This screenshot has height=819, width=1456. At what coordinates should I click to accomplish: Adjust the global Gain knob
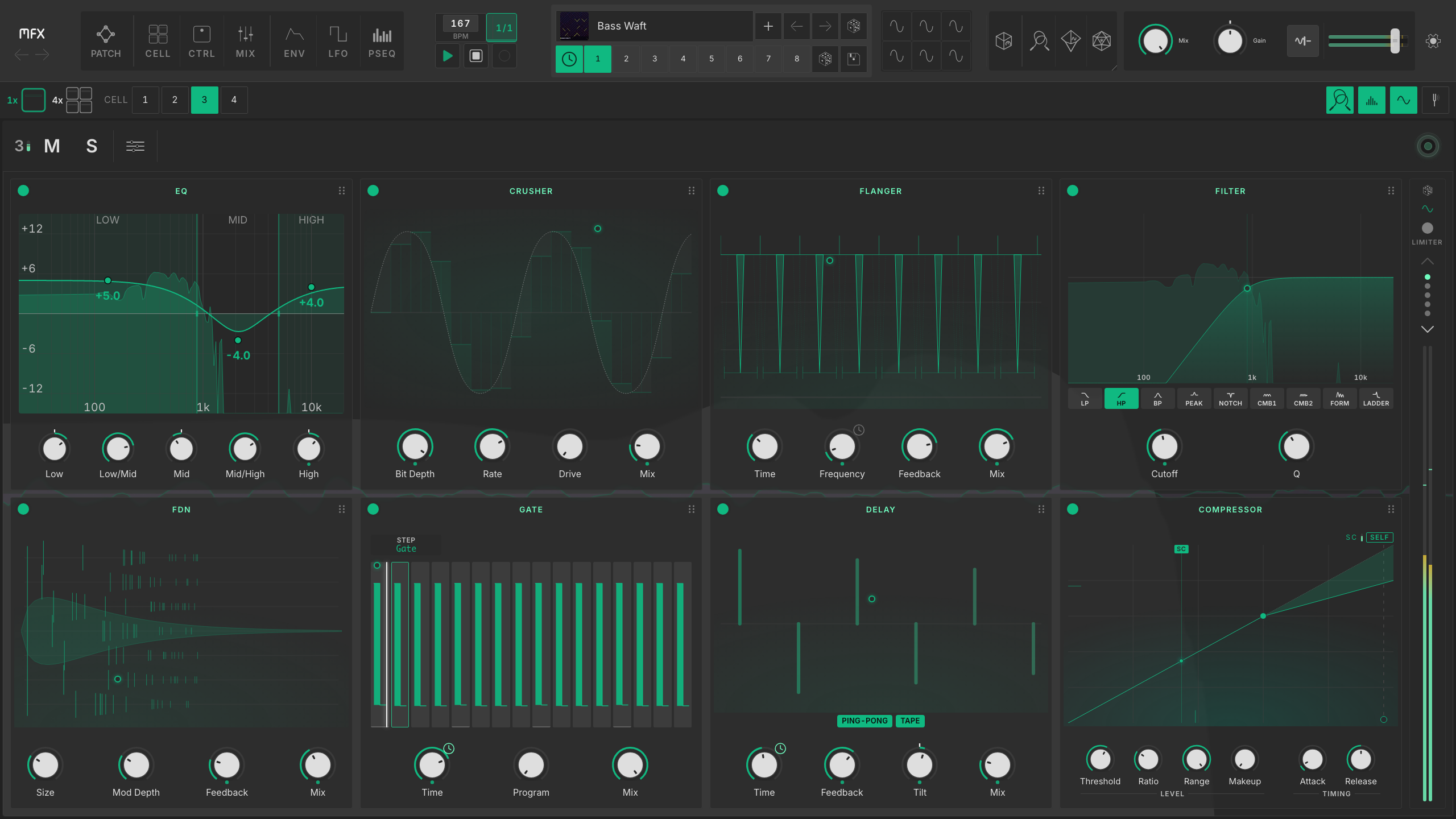(1230, 41)
